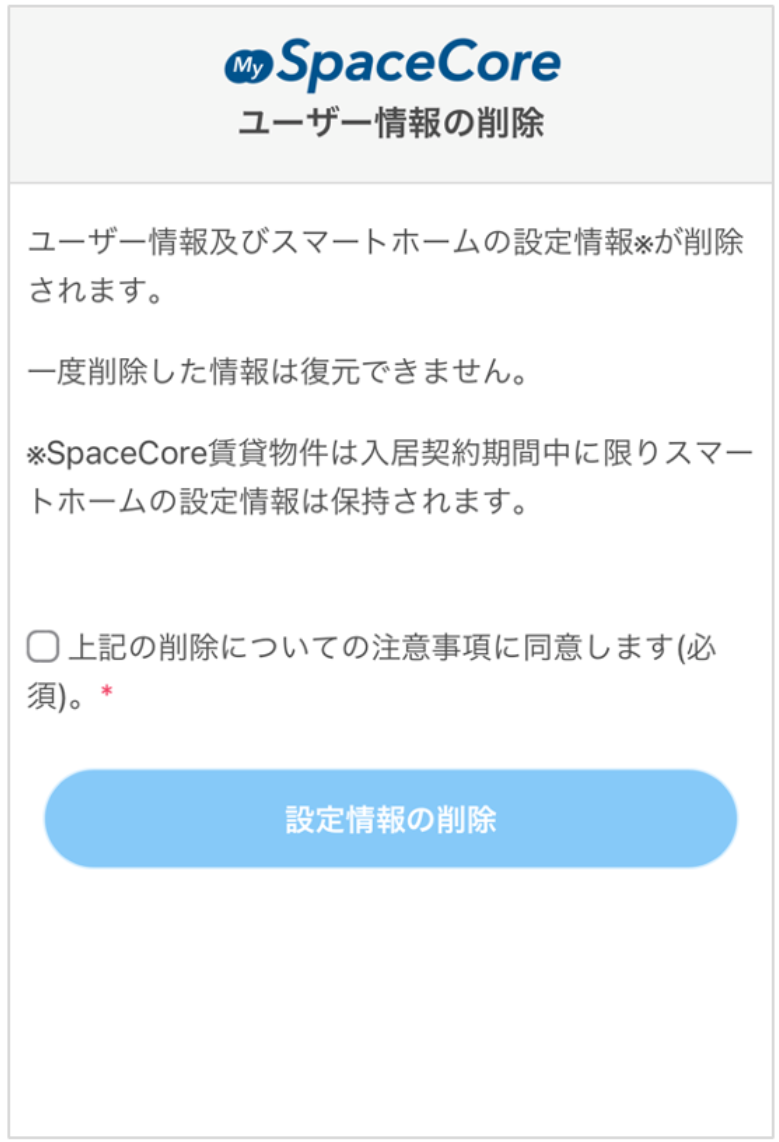Click the 須)。 text before the asterisk

tap(58, 695)
